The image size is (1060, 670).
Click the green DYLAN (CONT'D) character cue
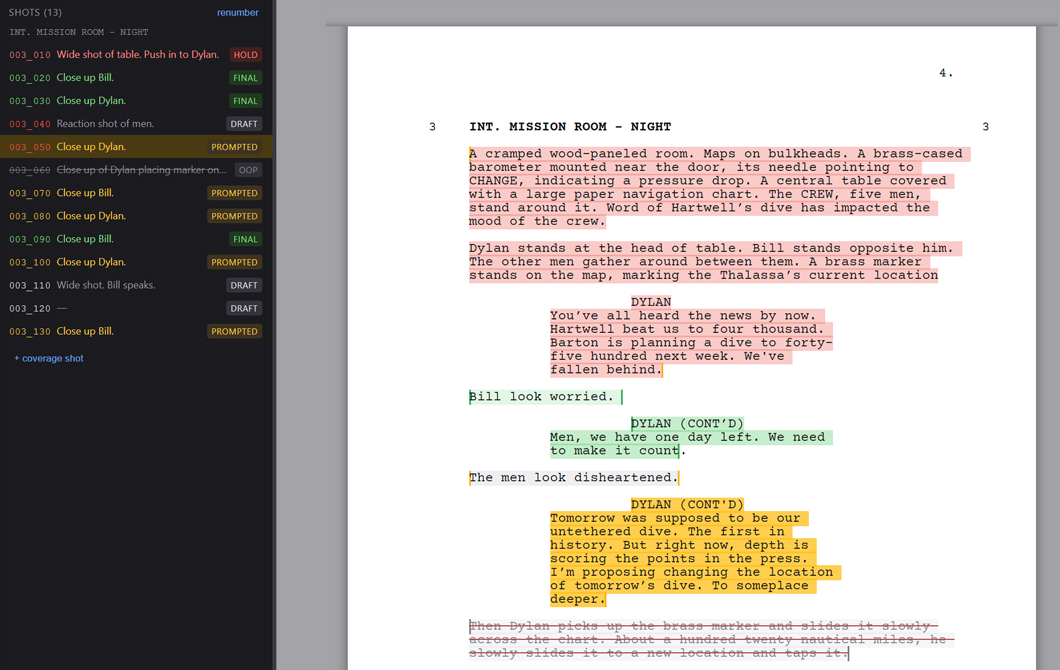coord(687,424)
